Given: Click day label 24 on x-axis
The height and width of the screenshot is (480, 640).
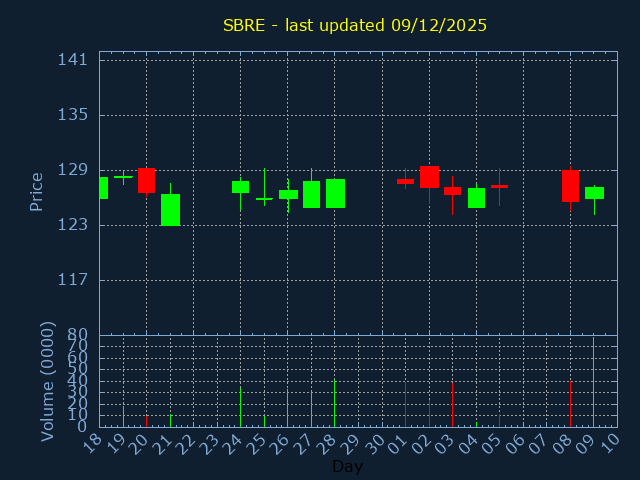Looking at the screenshot, I should 233,443.
